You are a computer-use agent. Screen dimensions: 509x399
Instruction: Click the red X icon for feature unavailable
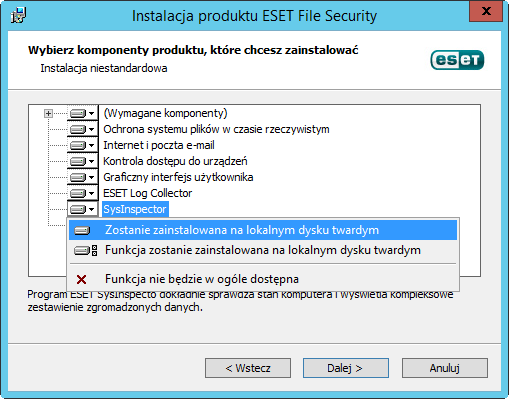(81, 279)
